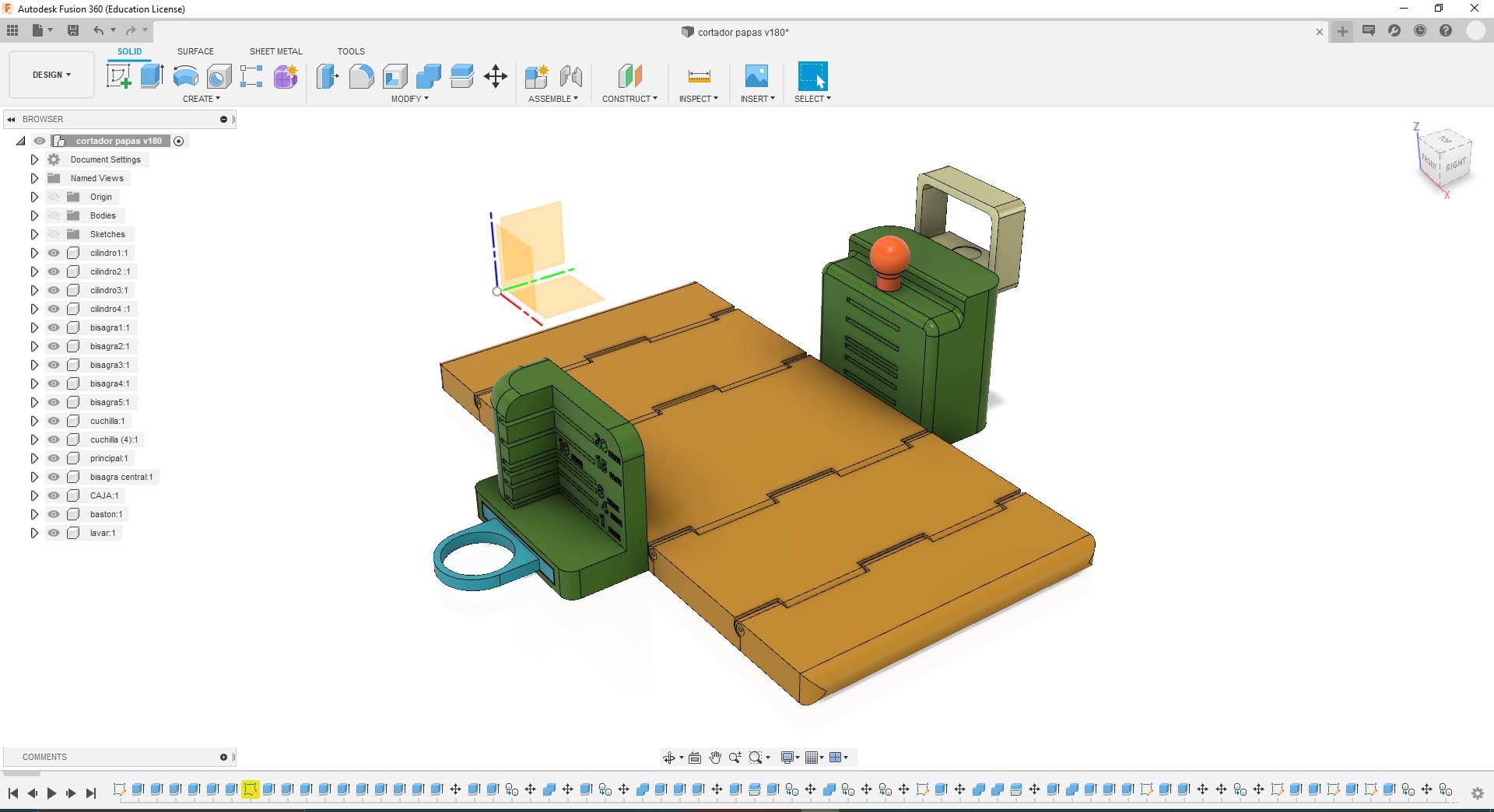Click the ViewCube RIGHT face
Image resolution: width=1494 pixels, height=812 pixels.
pos(1455,165)
